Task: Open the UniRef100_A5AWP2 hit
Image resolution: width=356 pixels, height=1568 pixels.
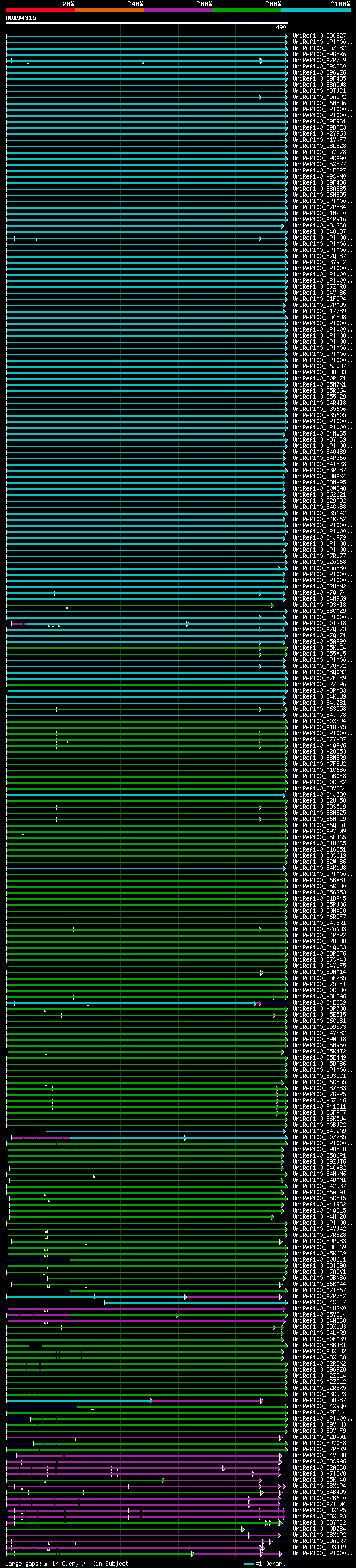Action: coord(319,97)
